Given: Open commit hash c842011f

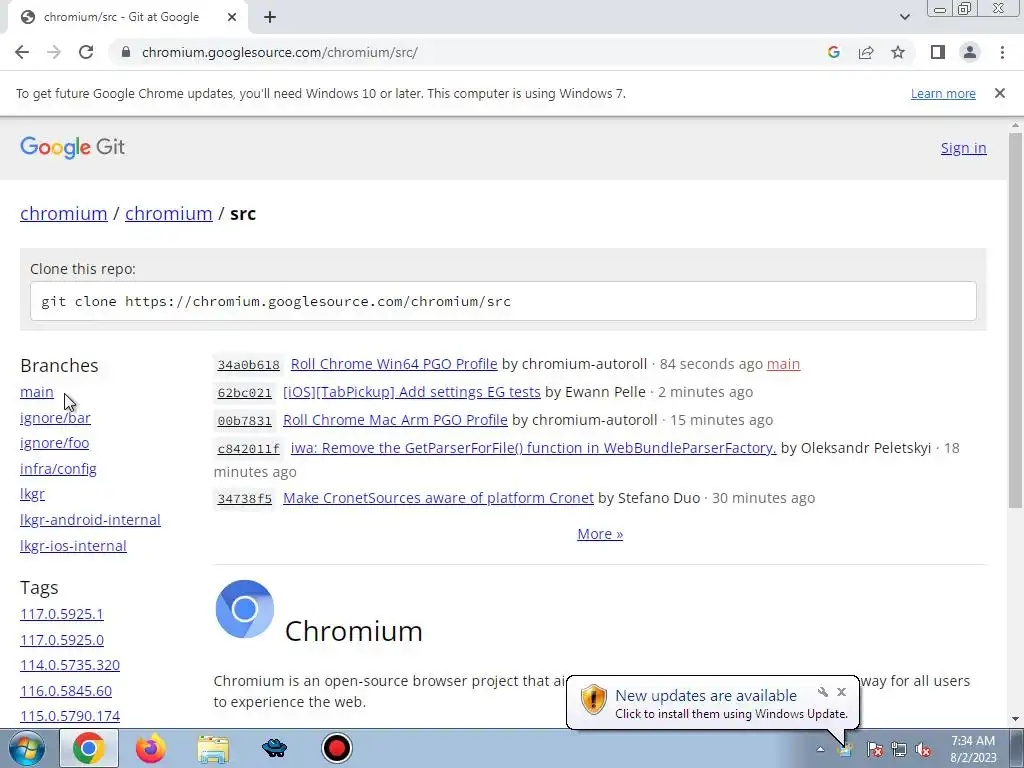Looking at the screenshot, I should [x=248, y=449].
